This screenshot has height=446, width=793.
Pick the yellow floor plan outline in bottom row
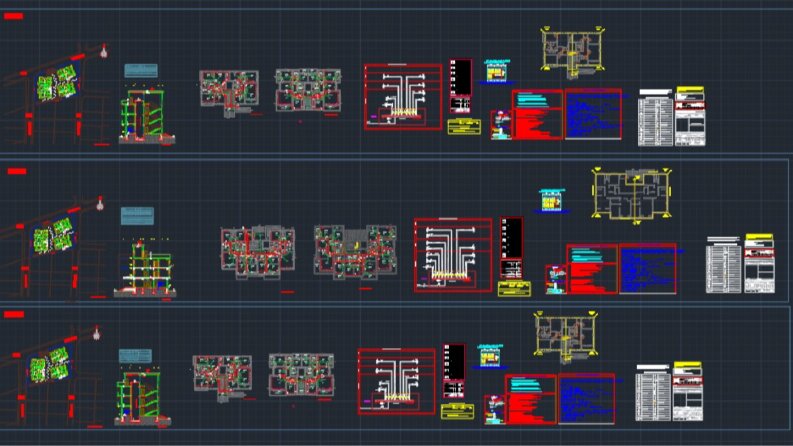click(565, 337)
